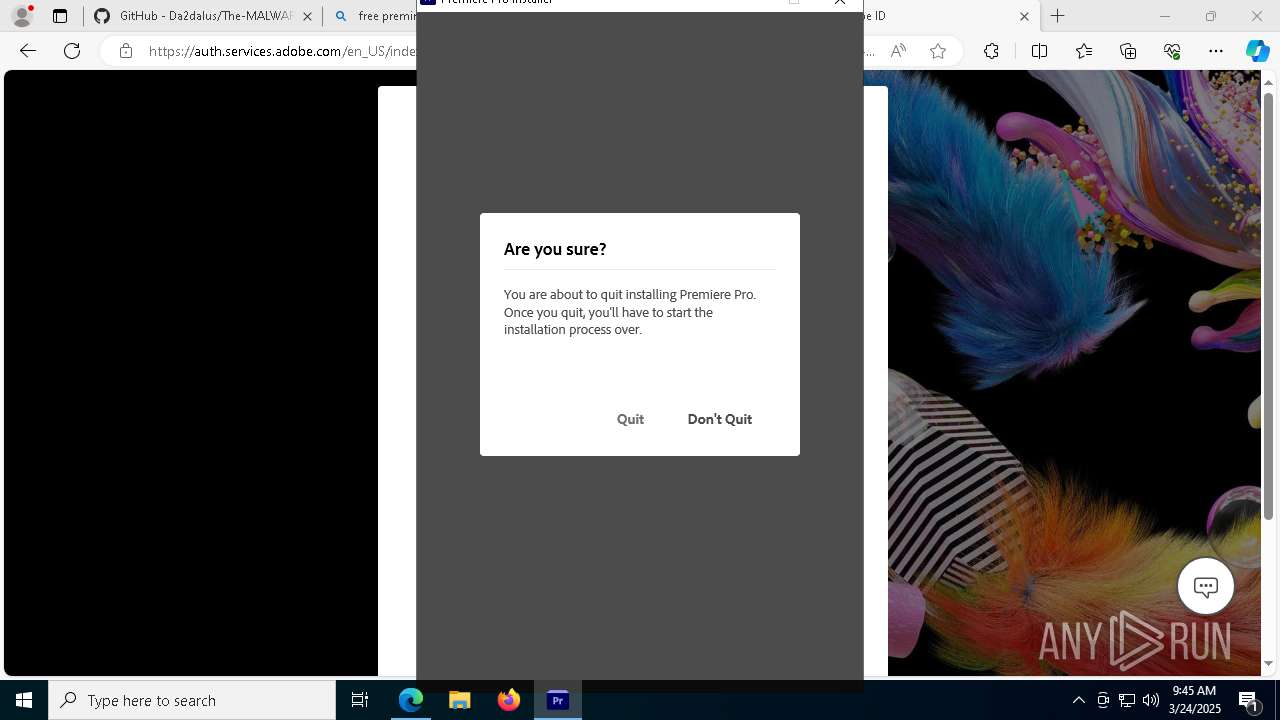Image resolution: width=1280 pixels, height=720 pixels.
Task: Minimize the Edge browser window
Action: click(x=1164, y=16)
